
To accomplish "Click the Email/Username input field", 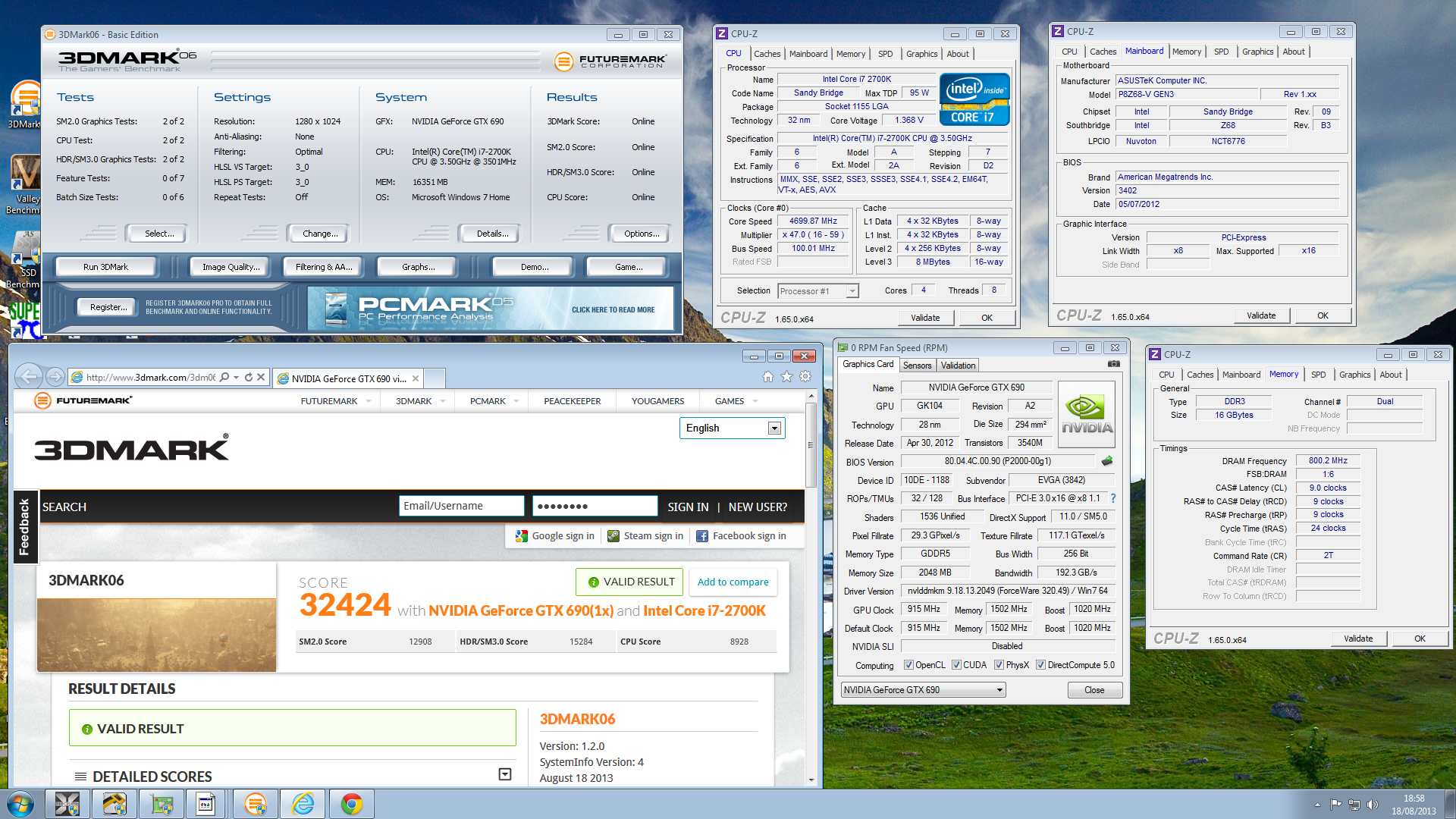I will 461,506.
